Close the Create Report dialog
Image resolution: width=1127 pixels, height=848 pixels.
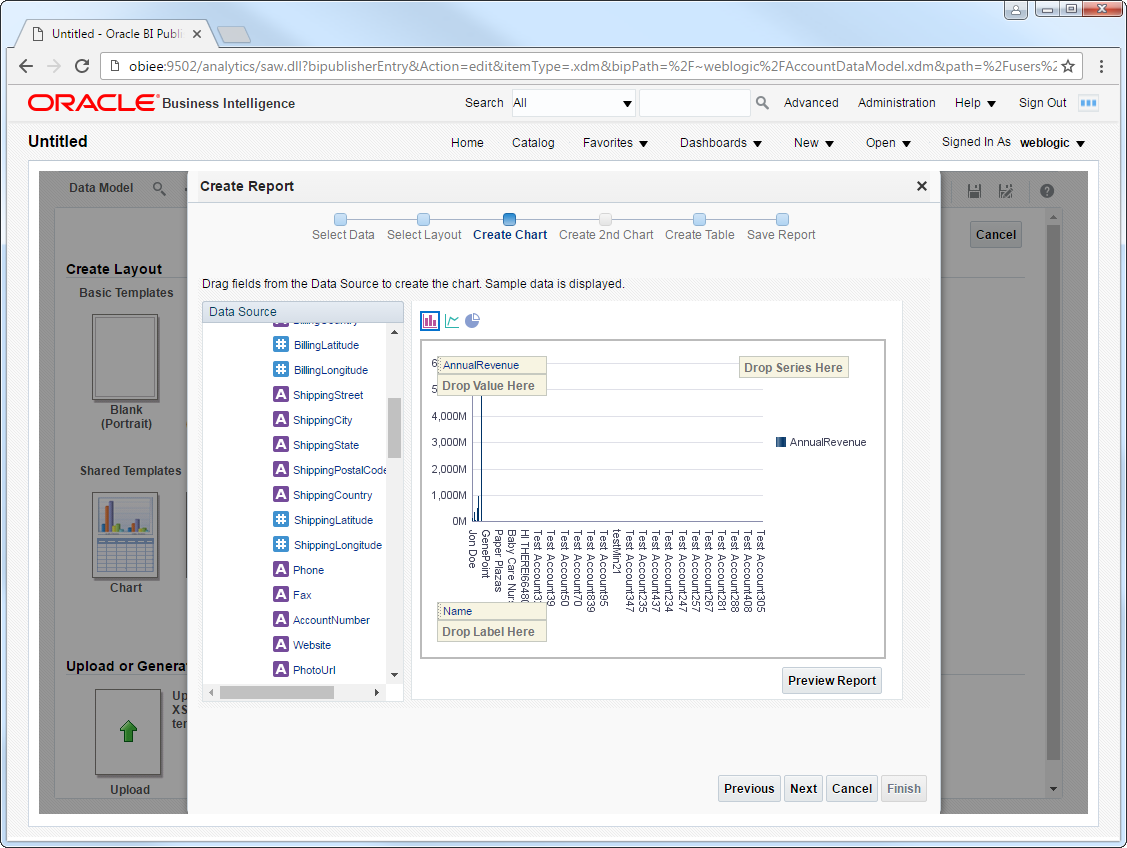click(x=921, y=186)
